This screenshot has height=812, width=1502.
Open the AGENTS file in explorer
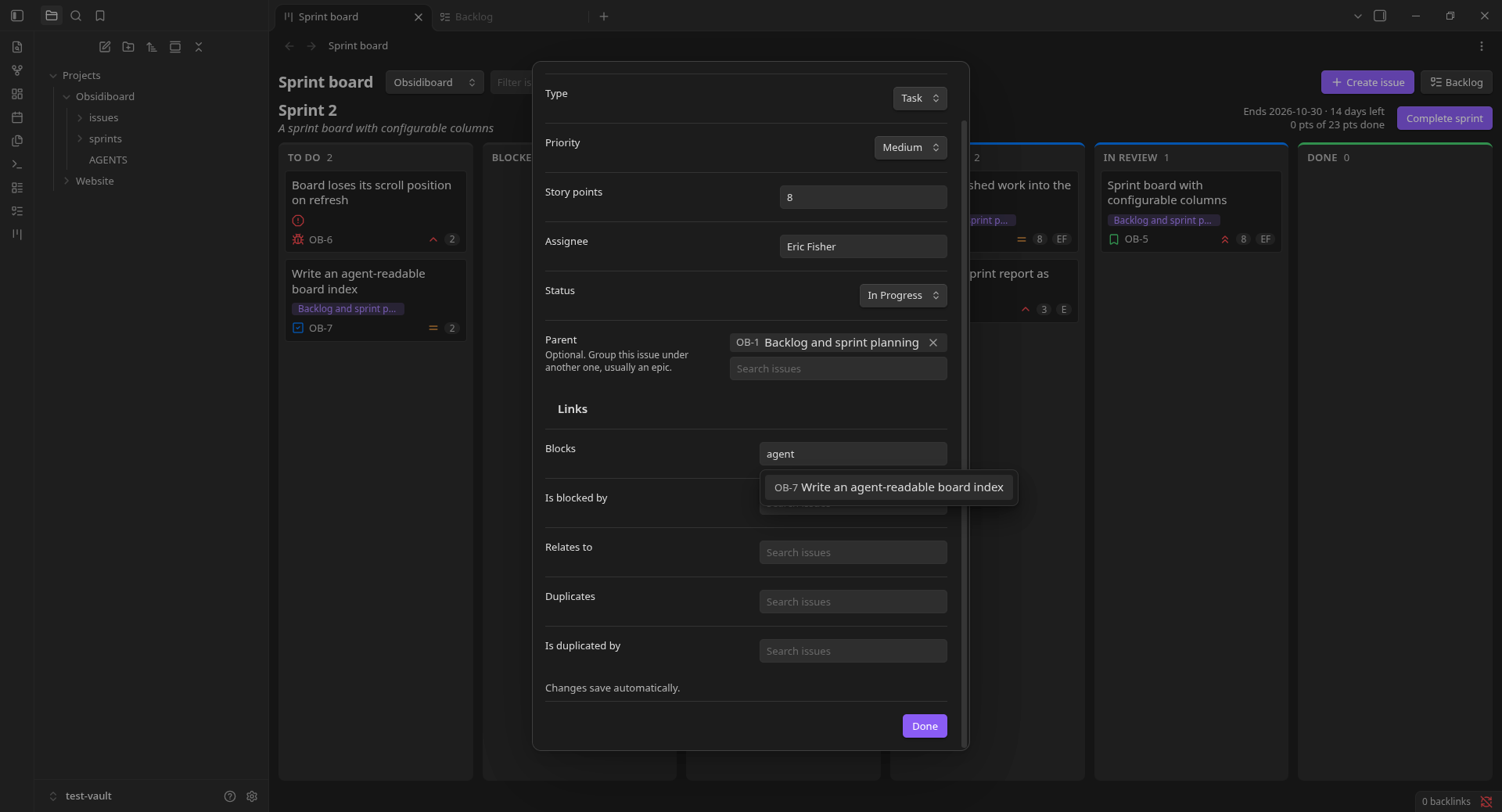tap(108, 160)
